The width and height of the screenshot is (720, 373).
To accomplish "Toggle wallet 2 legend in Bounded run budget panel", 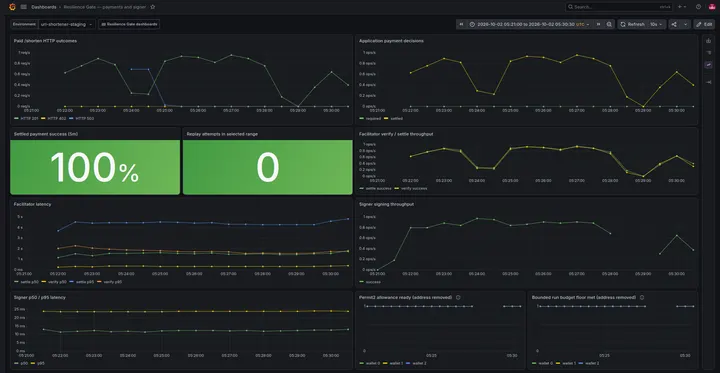I will point(593,363).
